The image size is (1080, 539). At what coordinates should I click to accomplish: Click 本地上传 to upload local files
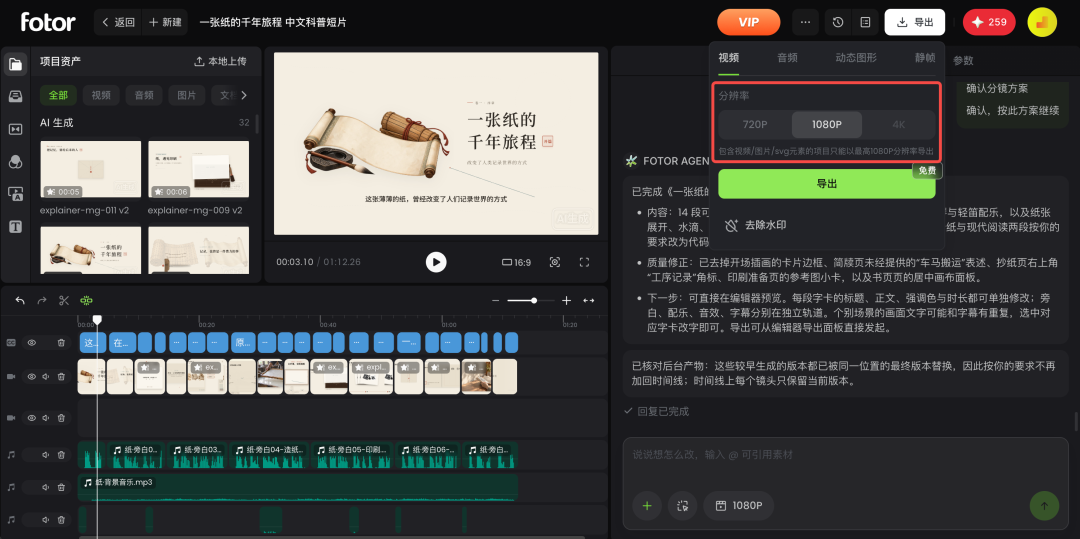click(220, 61)
